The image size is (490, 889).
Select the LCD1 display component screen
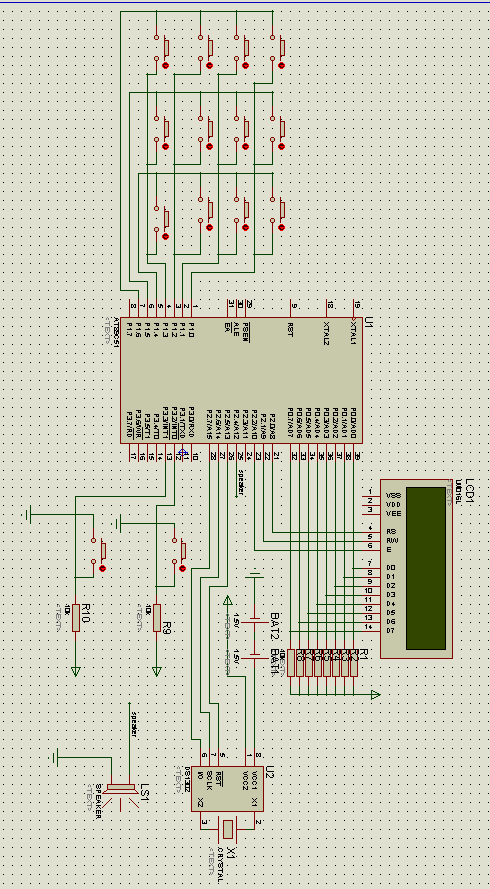tap(426, 568)
